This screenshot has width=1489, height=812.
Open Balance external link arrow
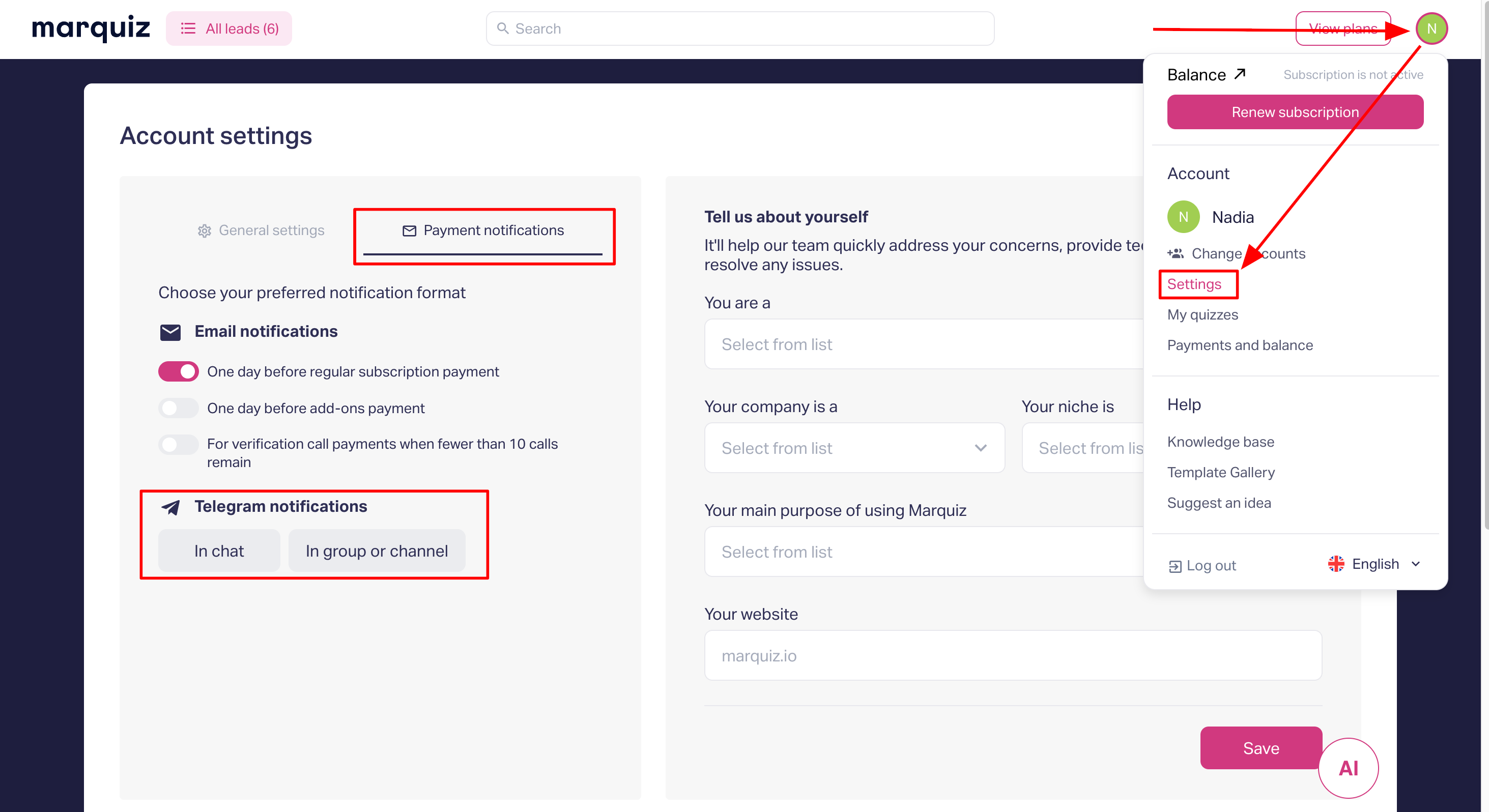tap(1239, 74)
